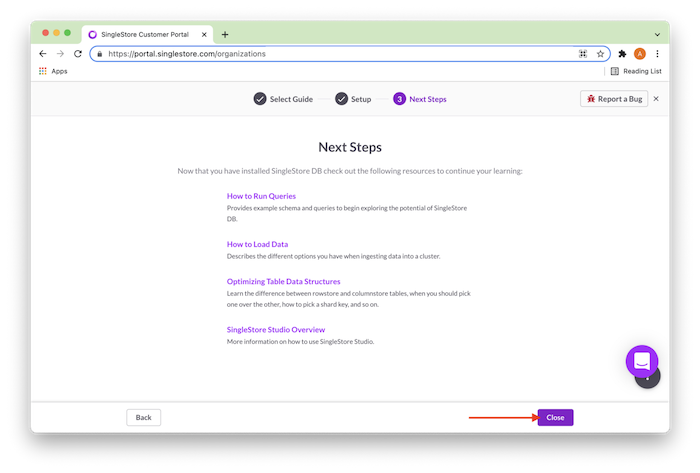Select the SingleStore Customer Portal tab
700x473 pixels.
pos(147,34)
